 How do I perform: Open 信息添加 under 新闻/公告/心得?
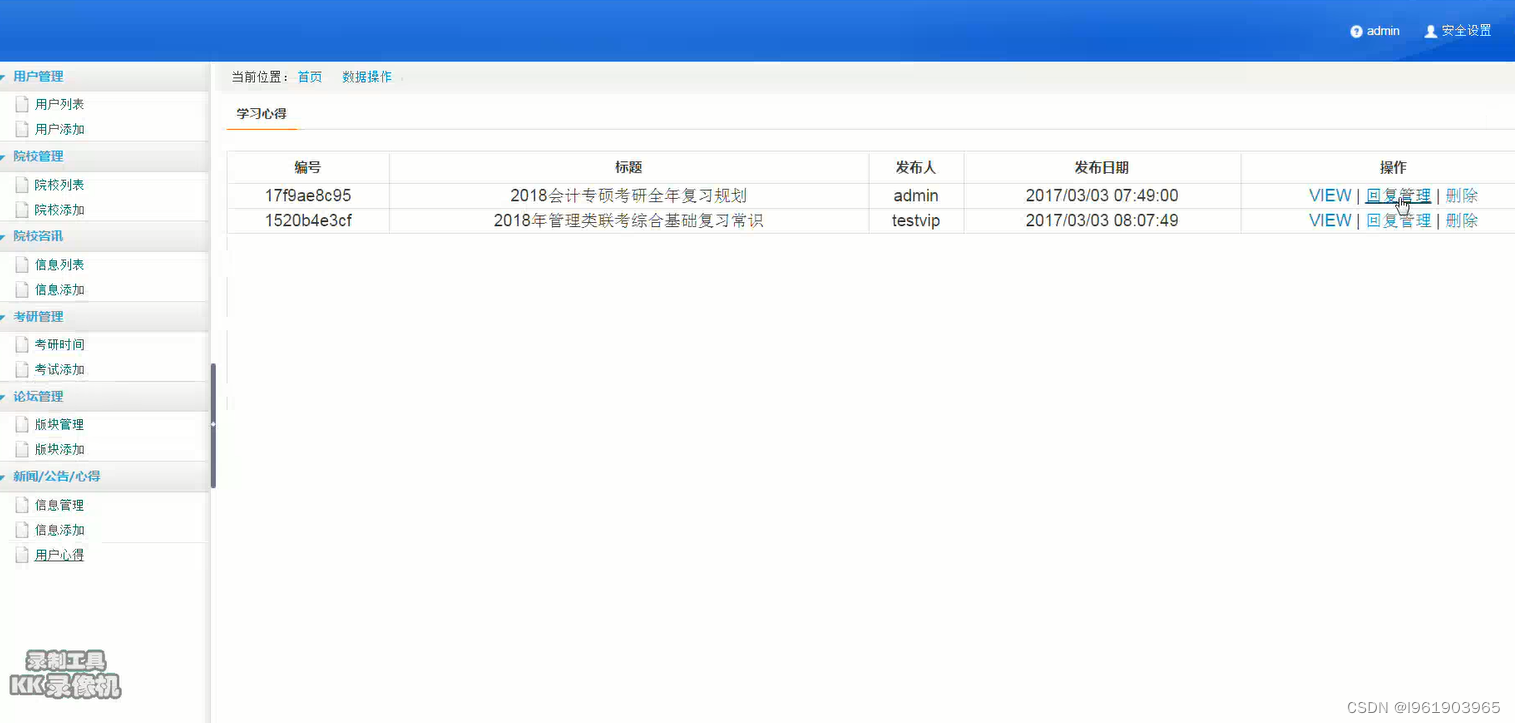pos(59,530)
